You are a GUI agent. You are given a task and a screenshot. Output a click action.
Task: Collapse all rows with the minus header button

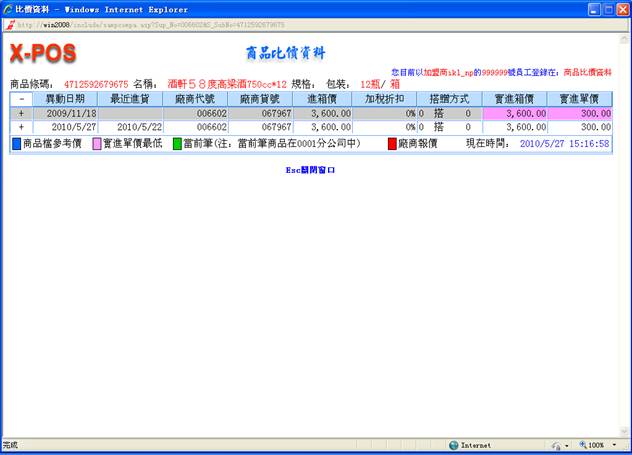tap(21, 99)
